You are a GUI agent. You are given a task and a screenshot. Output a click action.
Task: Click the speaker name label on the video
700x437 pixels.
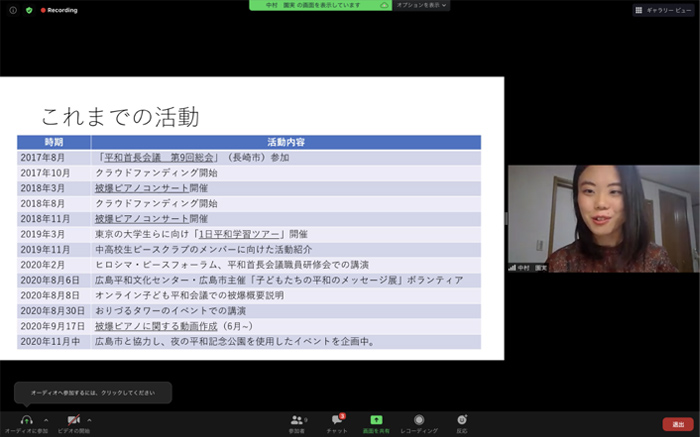pos(528,268)
